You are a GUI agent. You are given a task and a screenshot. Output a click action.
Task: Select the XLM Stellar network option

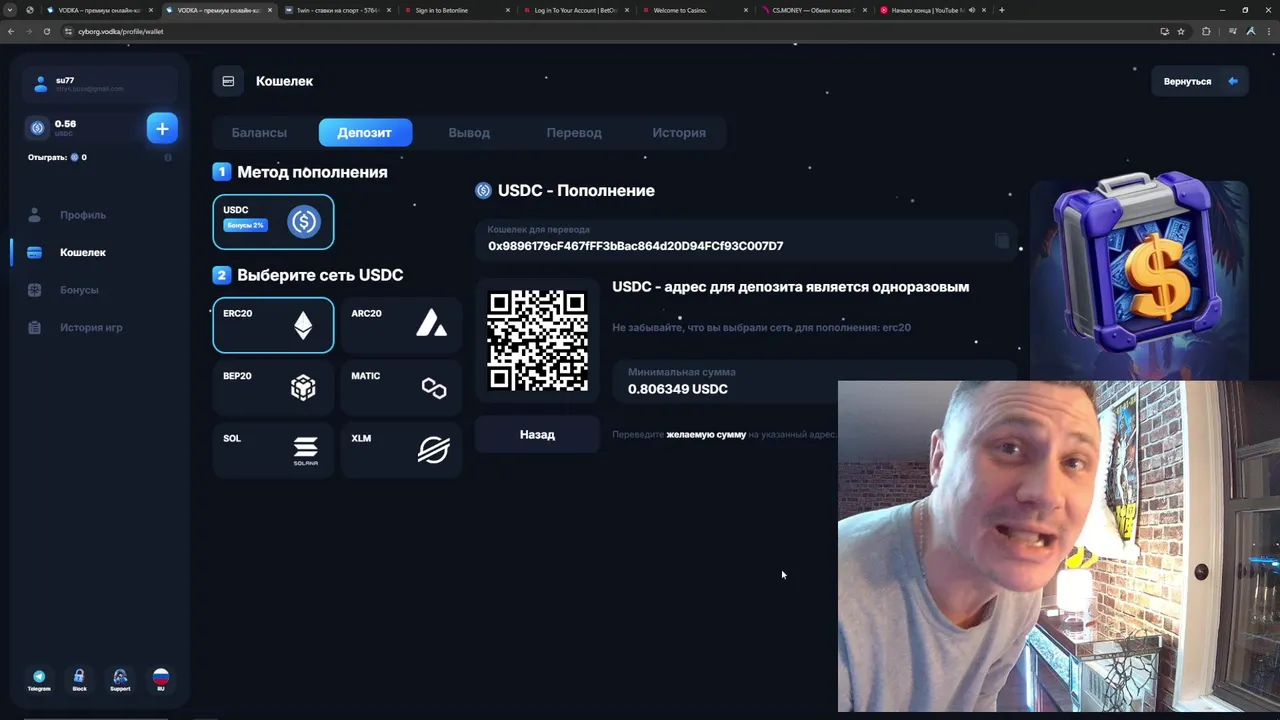[401, 450]
